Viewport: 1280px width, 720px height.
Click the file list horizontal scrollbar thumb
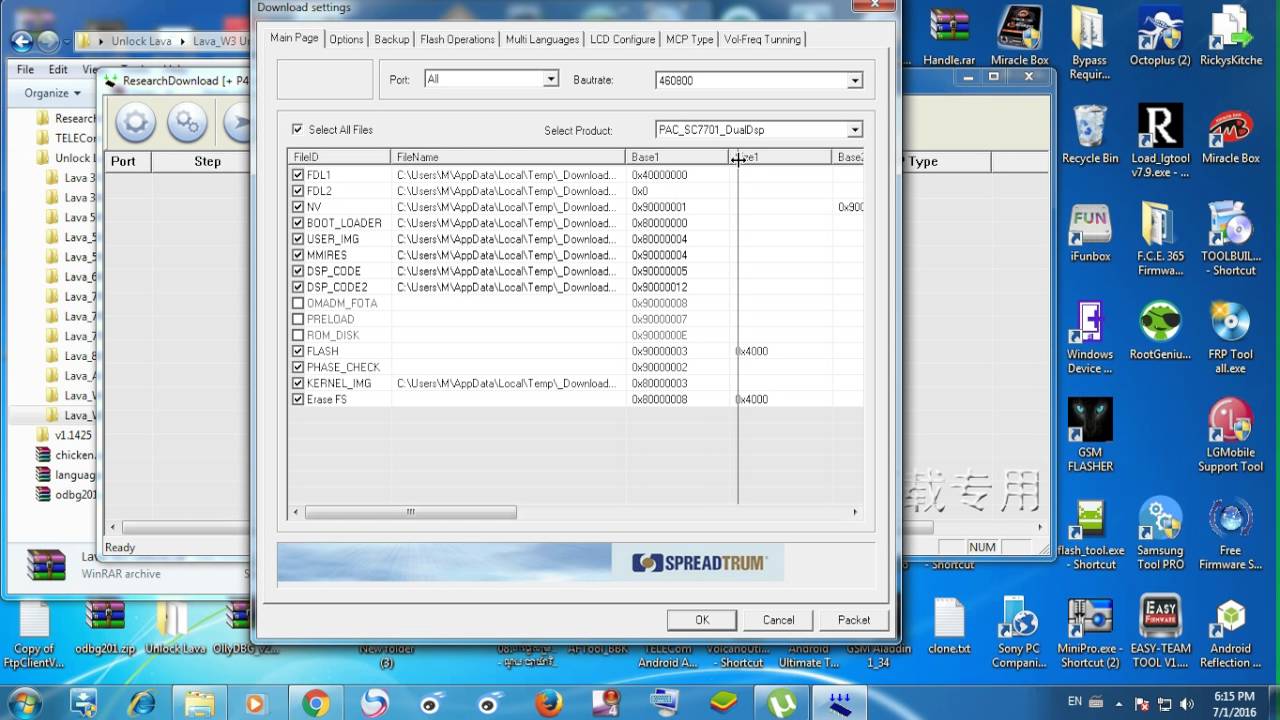tap(410, 512)
